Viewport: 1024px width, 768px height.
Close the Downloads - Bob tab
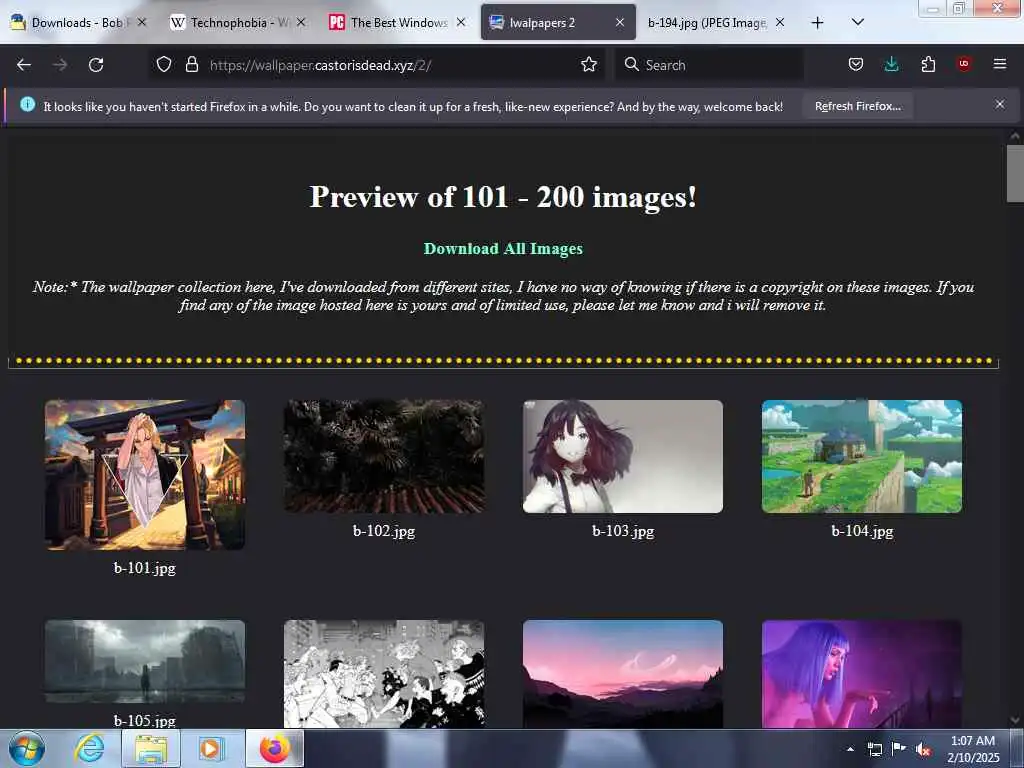click(142, 22)
